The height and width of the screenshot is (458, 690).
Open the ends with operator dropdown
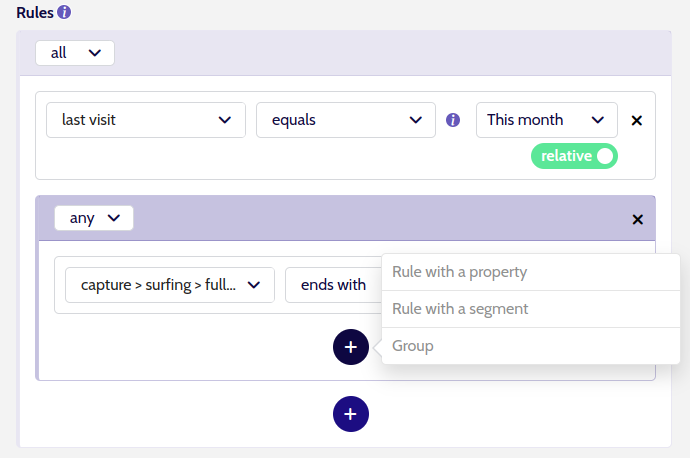click(x=333, y=285)
